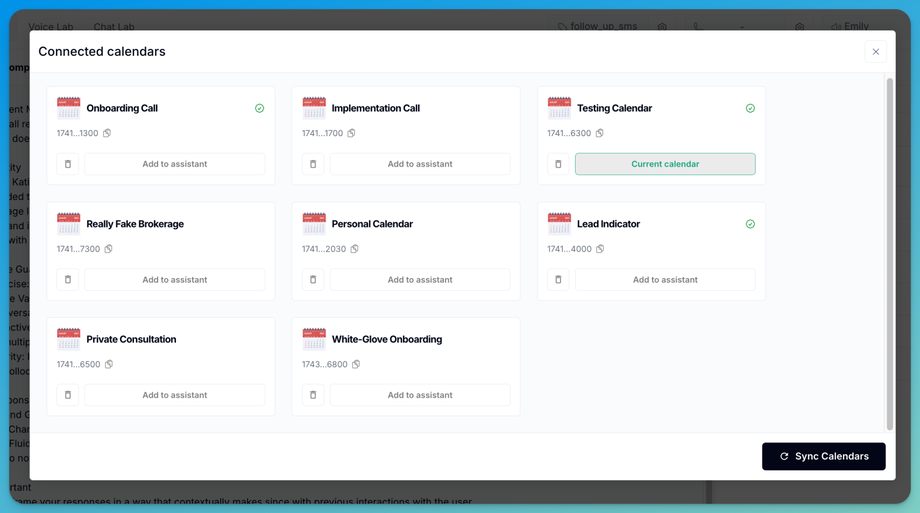
Task: Copy the Really Fake Brokerage calendar ID
Action: [x=109, y=249]
